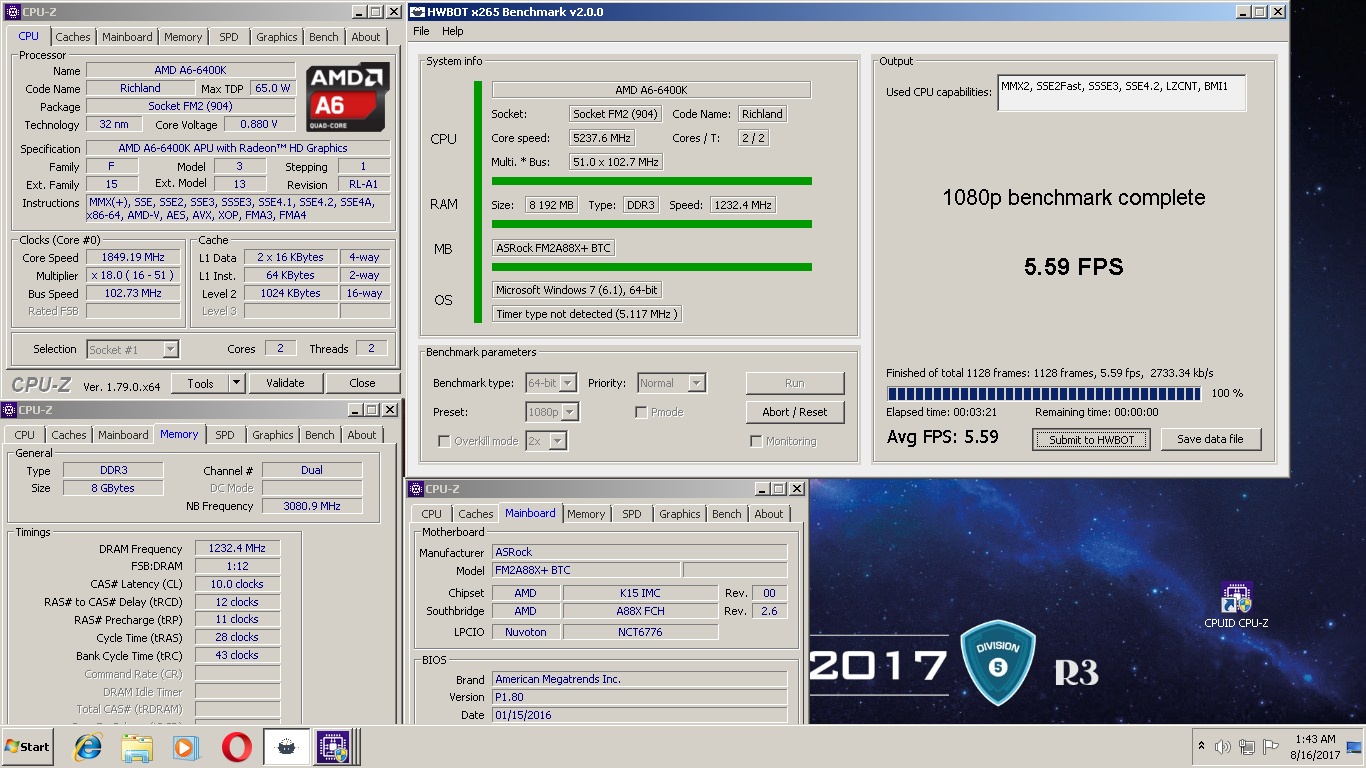Switch to CPU-Z taskbar icon
Viewport: 1366px width, 768px height.
click(334, 746)
